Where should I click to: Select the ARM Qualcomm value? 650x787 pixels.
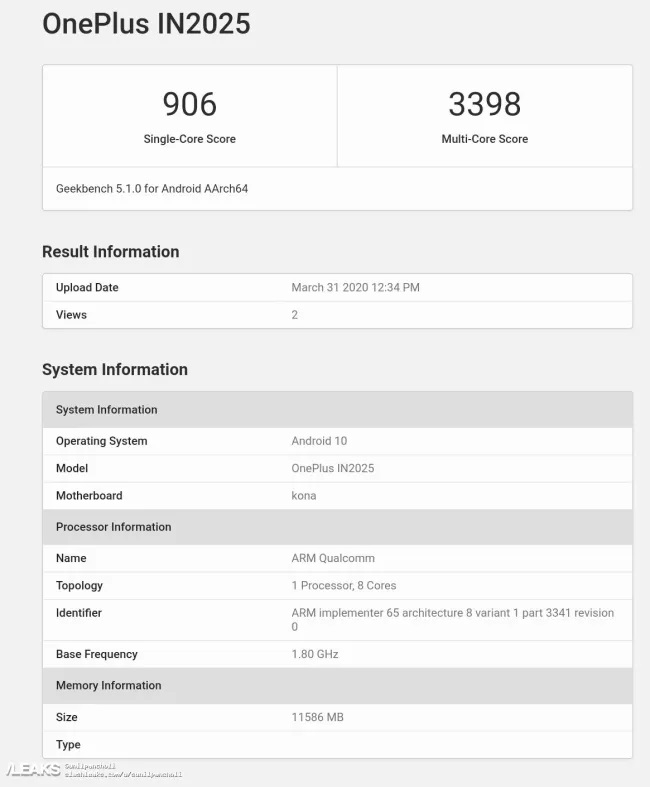click(333, 558)
